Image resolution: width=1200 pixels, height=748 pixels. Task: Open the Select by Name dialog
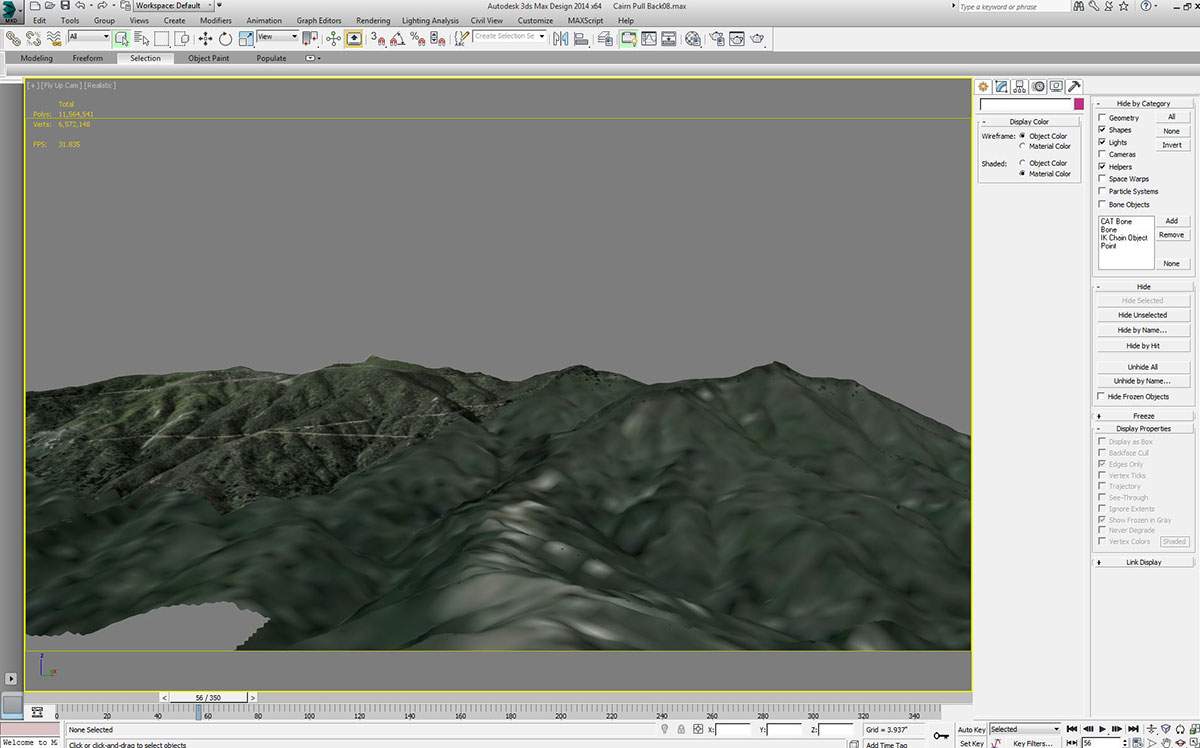[142, 39]
